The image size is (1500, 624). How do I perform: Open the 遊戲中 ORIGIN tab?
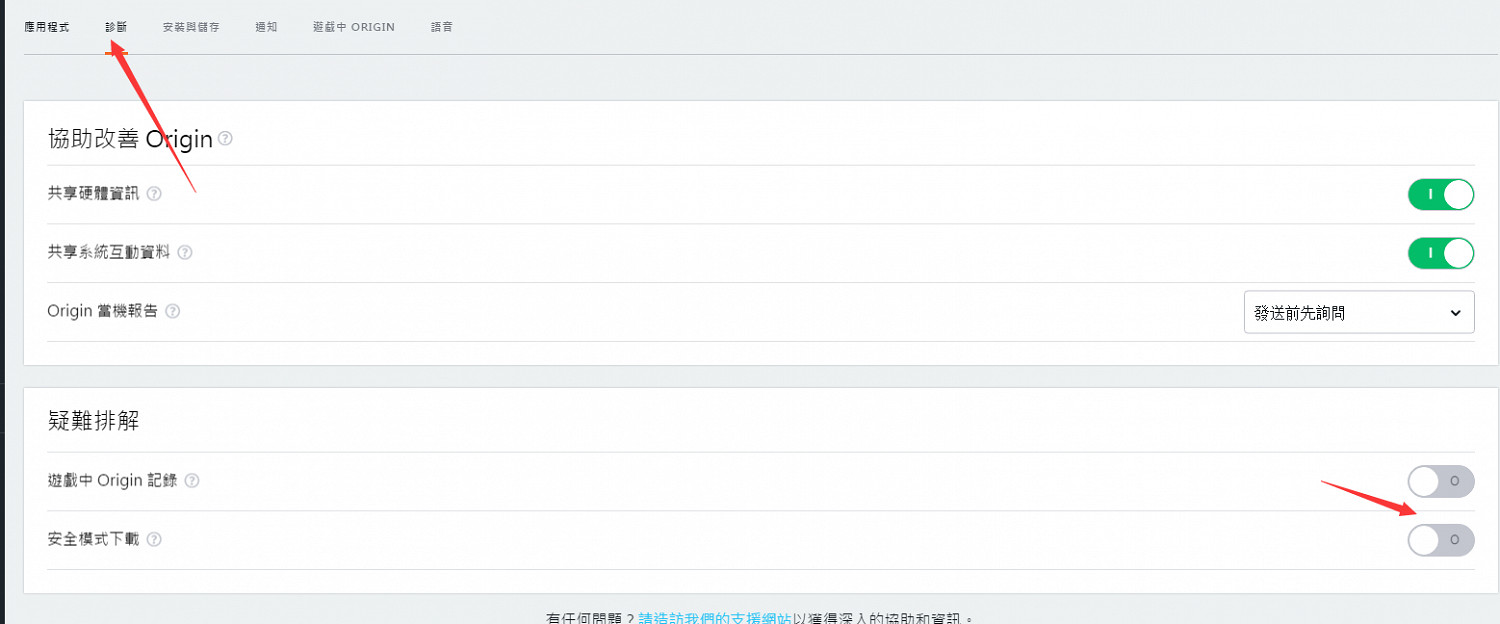(x=353, y=27)
